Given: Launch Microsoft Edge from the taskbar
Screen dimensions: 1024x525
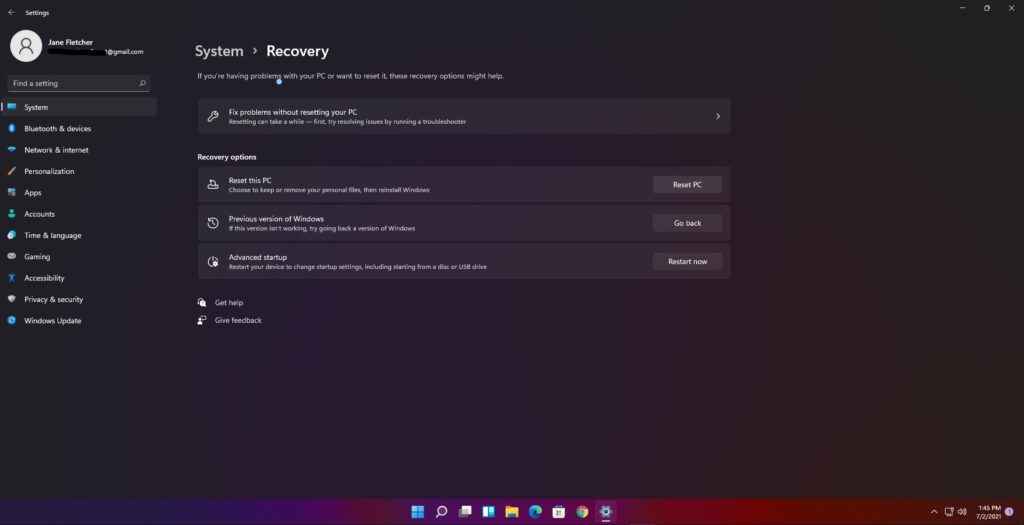Looking at the screenshot, I should 536,512.
